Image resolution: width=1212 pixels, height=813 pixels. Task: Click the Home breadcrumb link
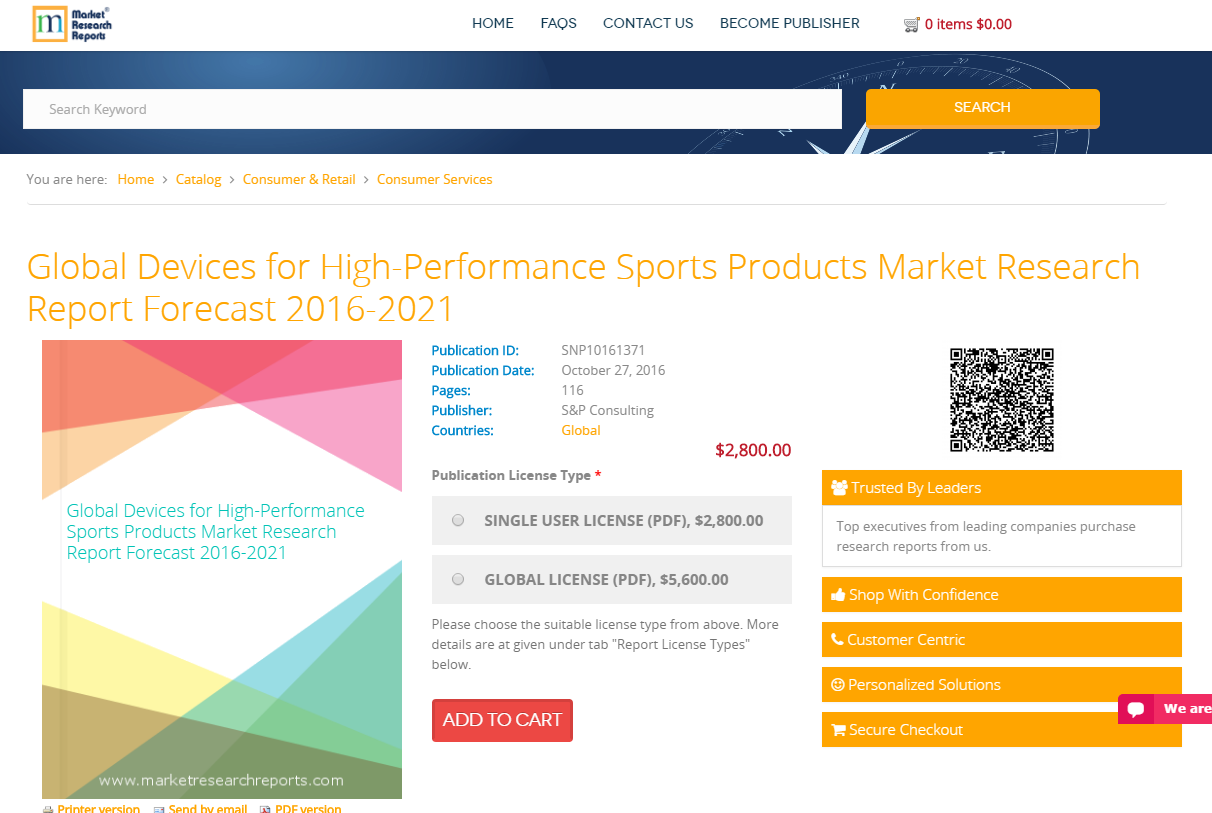[x=136, y=179]
